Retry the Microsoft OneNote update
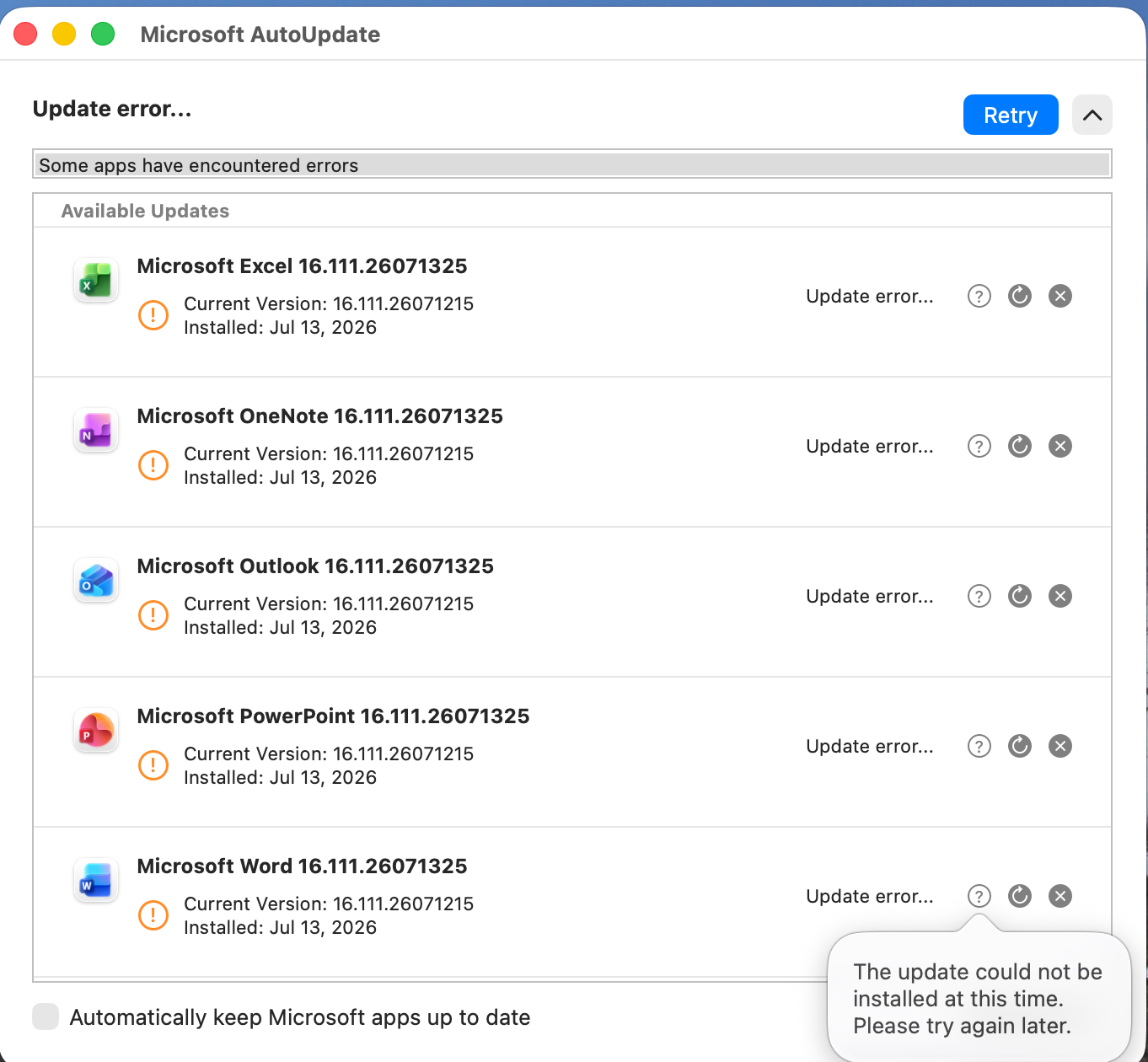 click(x=1020, y=446)
